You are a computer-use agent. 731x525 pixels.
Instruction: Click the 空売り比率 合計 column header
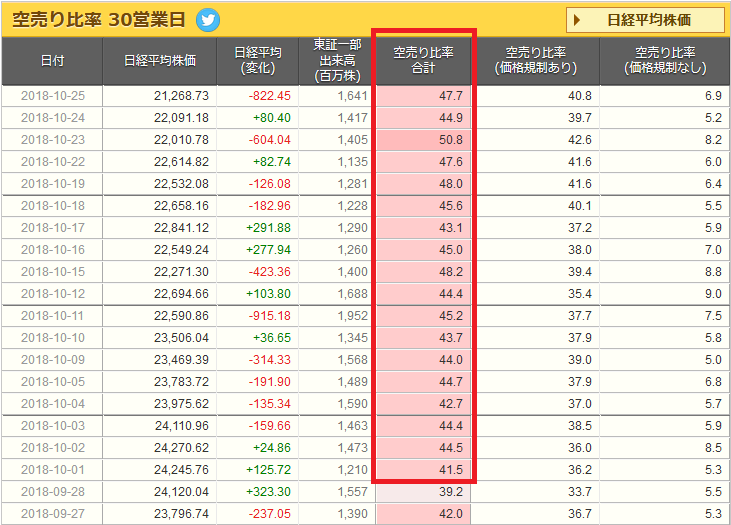pyautogui.click(x=423, y=61)
